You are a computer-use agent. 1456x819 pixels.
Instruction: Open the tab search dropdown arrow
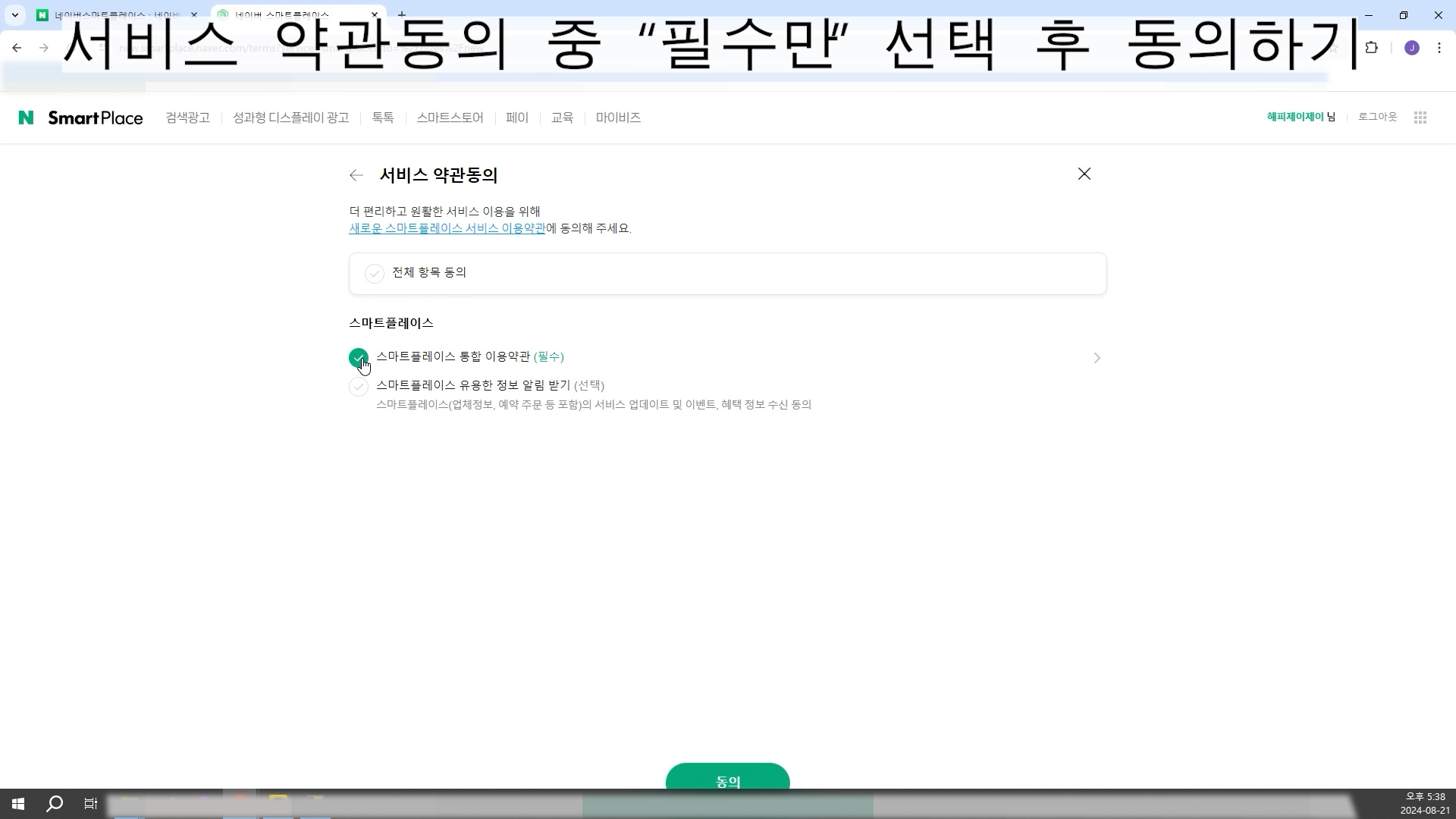tap(14, 14)
